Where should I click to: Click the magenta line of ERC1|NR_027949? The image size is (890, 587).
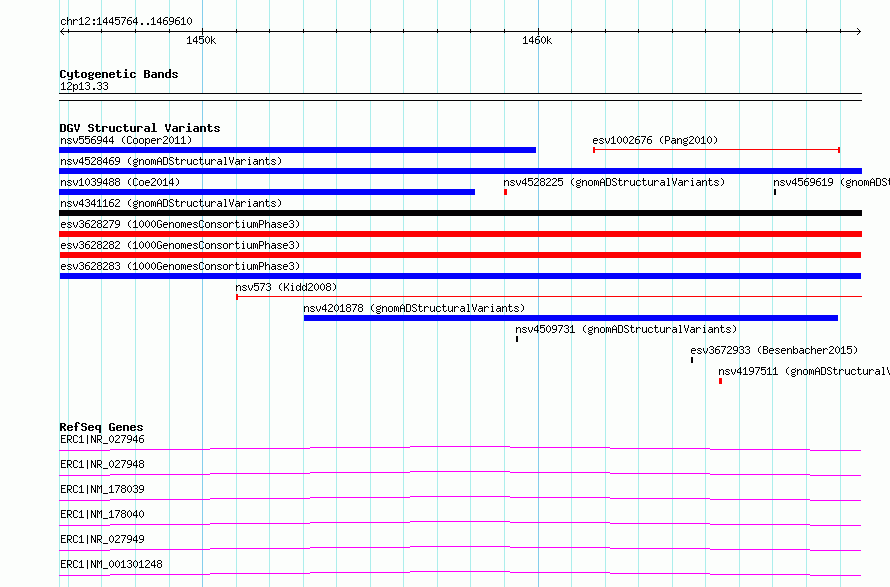click(460, 548)
